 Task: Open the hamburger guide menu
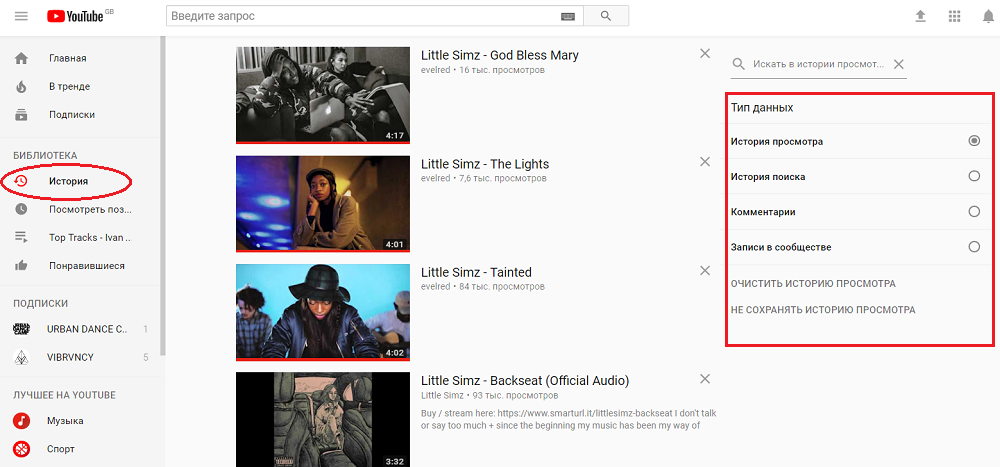point(21,16)
